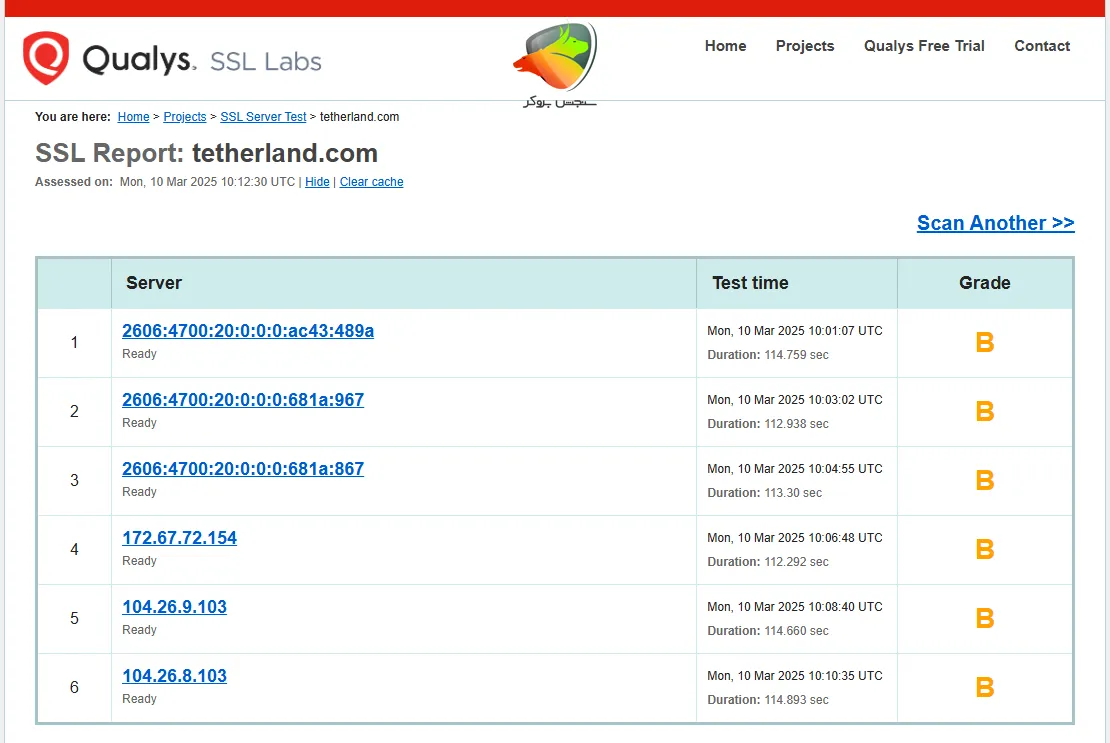Screen dimensions: 1110x743
Task: Click grade B icon for server 172.67.72.154
Action: coord(984,549)
